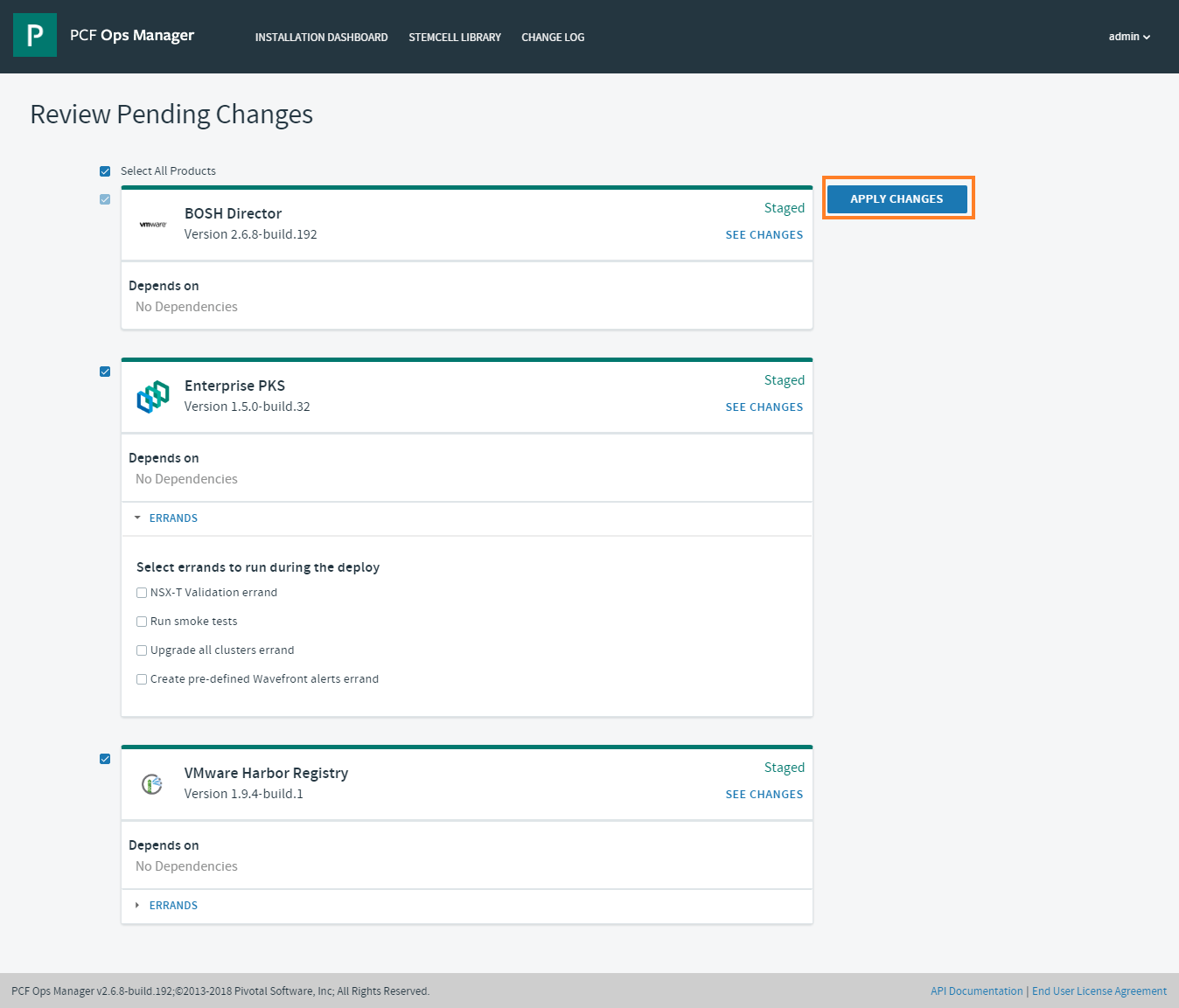
Task: Toggle the Select All Products checkbox
Action: tap(105, 171)
